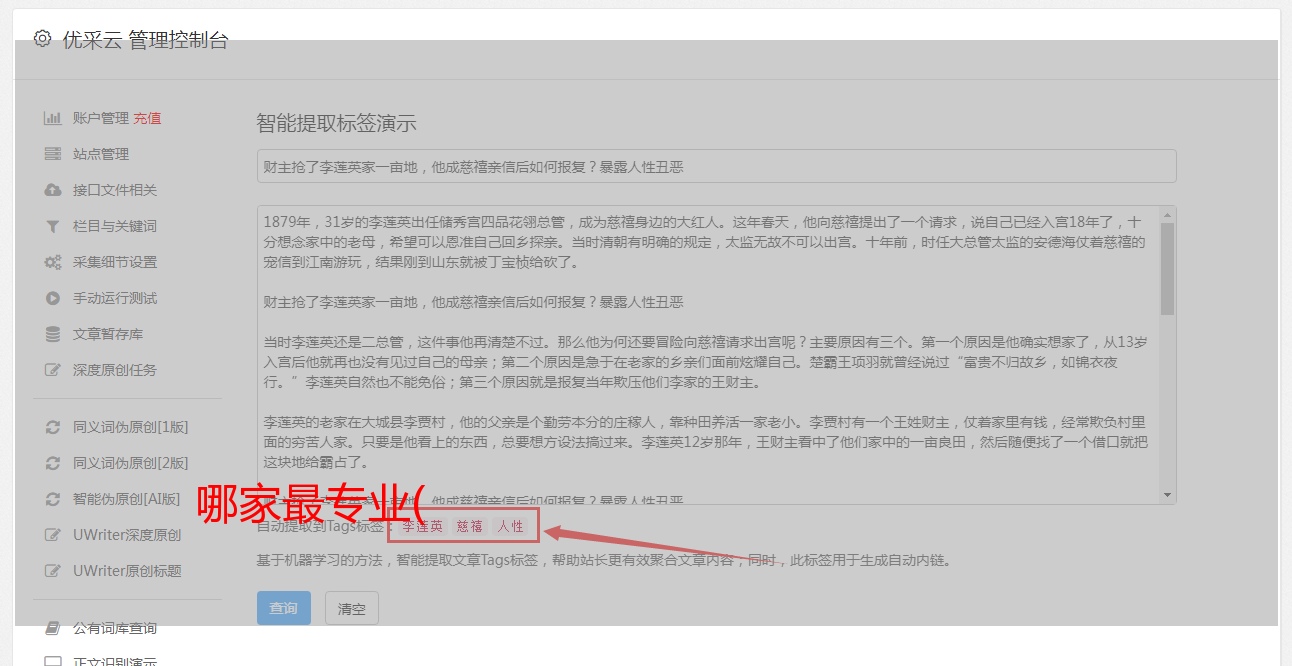The width and height of the screenshot is (1292, 666).
Task: Click the filter icon for 栏目与关键词
Action: point(53,226)
